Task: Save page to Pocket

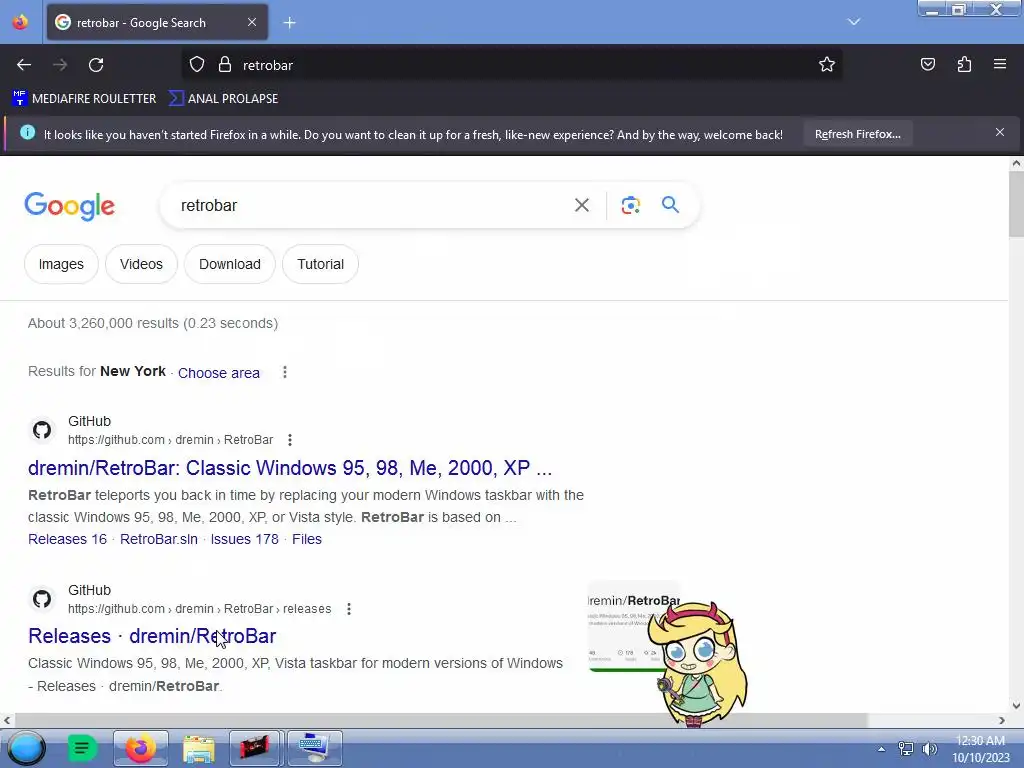Action: coord(927,64)
